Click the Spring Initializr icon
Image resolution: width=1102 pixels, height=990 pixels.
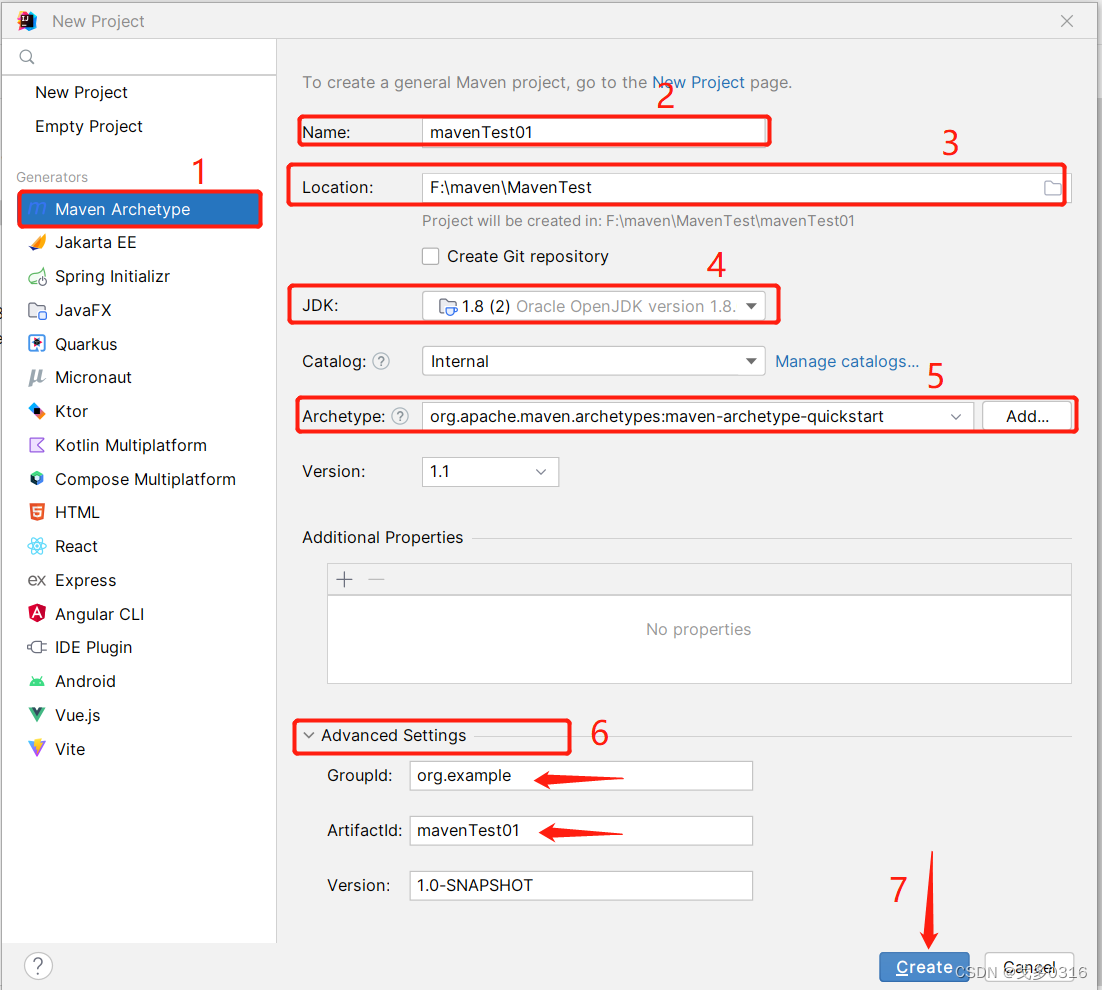coord(37,276)
